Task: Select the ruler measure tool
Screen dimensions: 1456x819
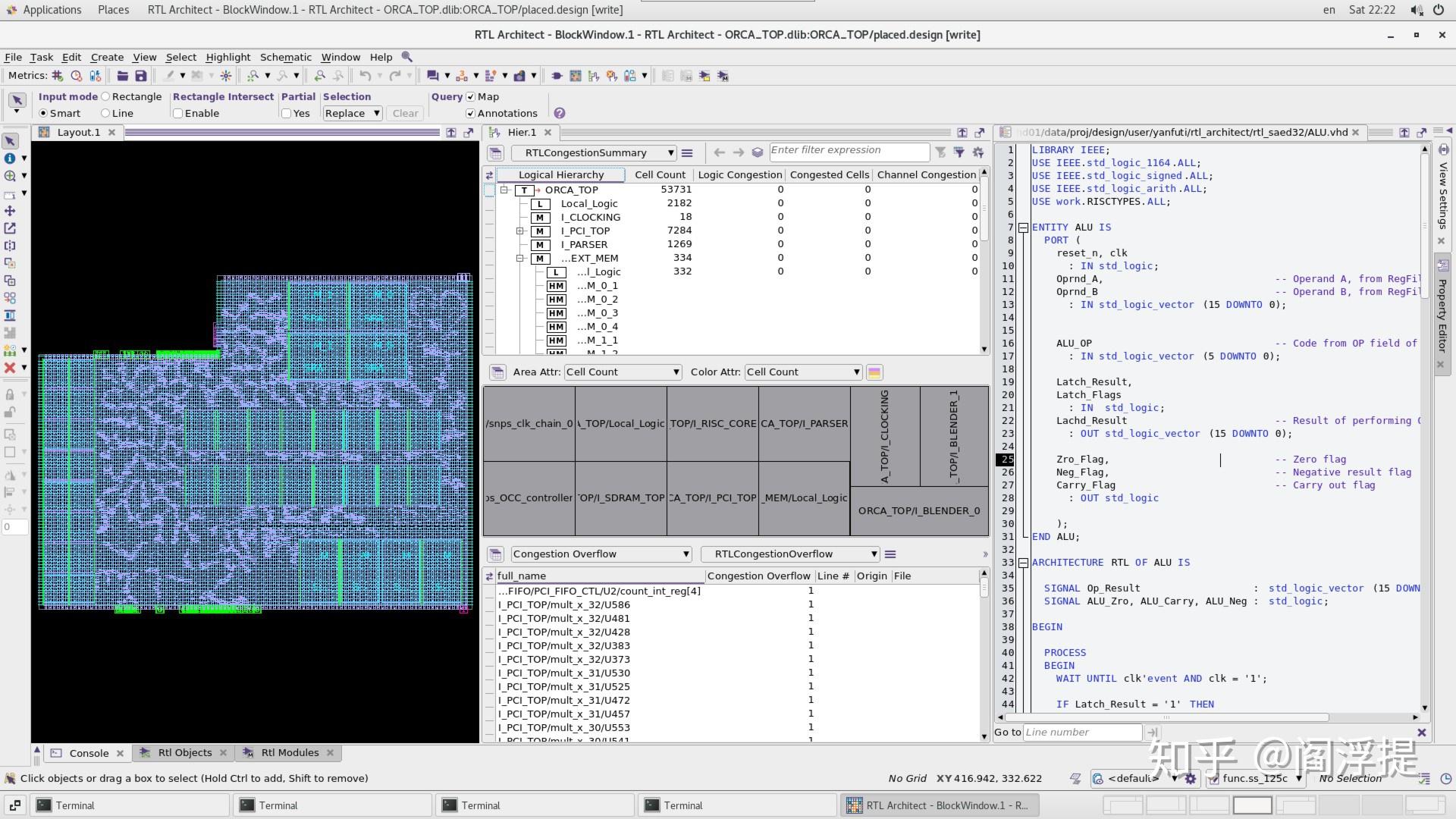Action: pyautogui.click(x=11, y=193)
